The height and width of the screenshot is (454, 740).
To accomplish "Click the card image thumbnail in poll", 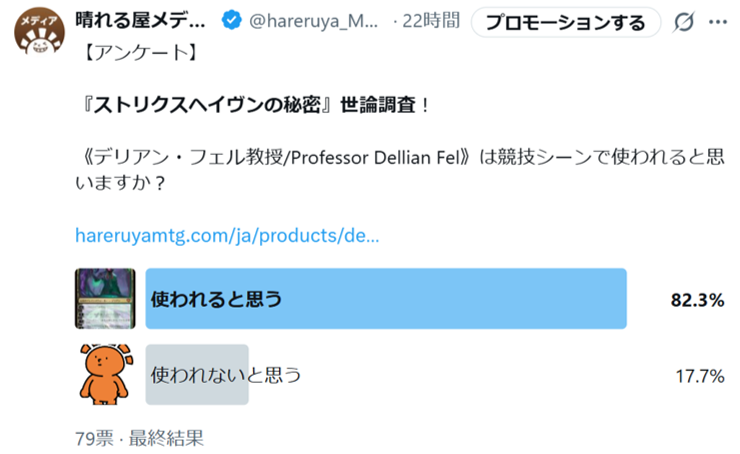I will pyautogui.click(x=105, y=298).
